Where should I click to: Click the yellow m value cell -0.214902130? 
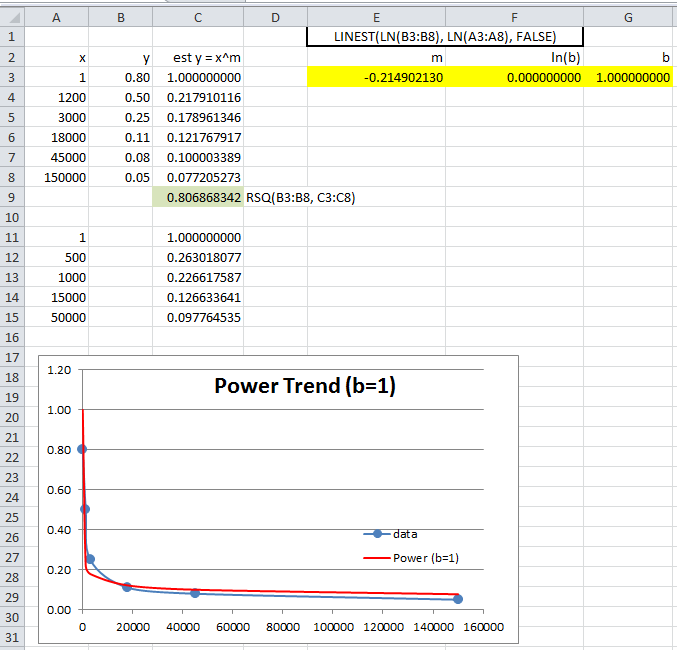(x=376, y=77)
